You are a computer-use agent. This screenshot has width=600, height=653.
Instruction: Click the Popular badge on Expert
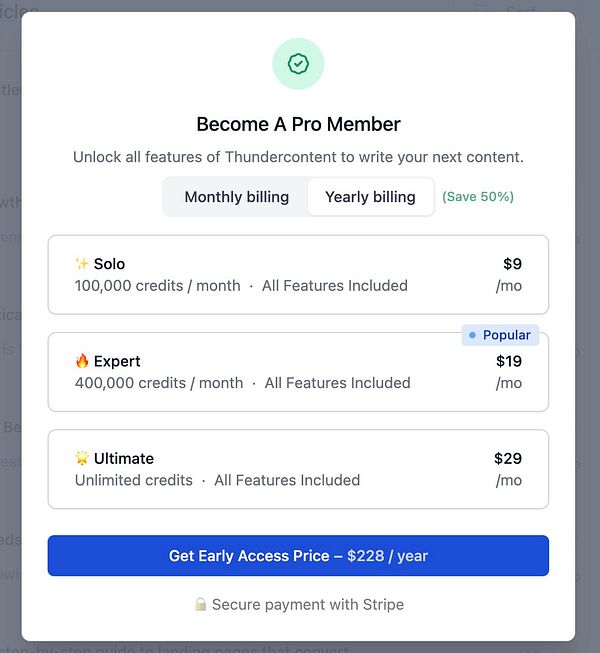[x=501, y=335]
